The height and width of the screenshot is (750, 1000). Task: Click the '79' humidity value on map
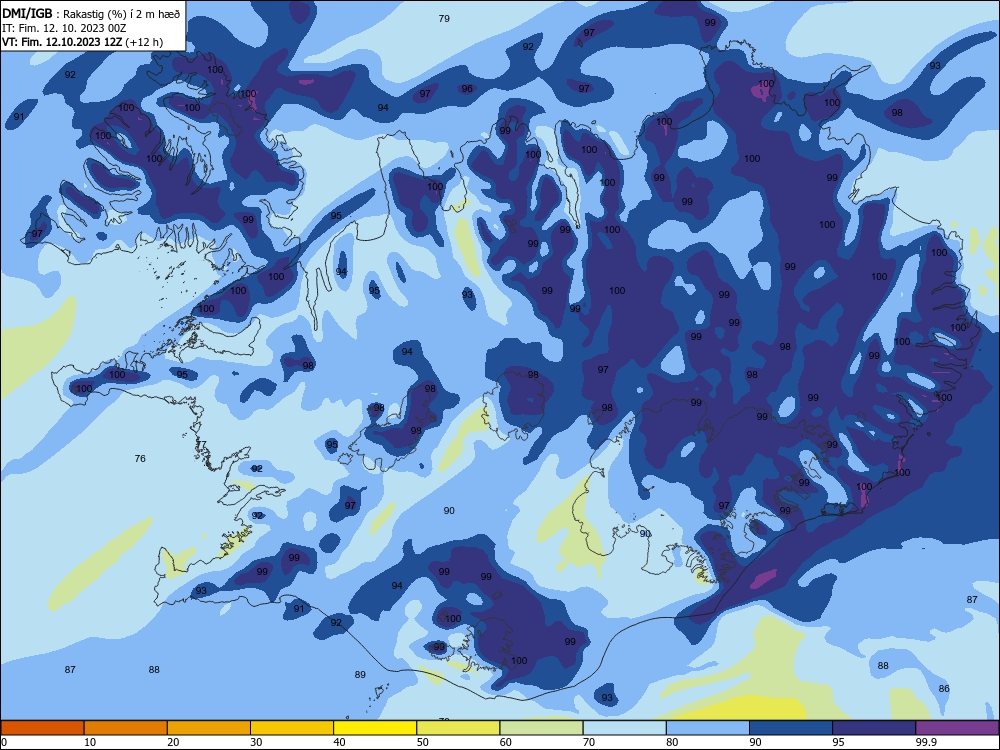click(x=444, y=18)
